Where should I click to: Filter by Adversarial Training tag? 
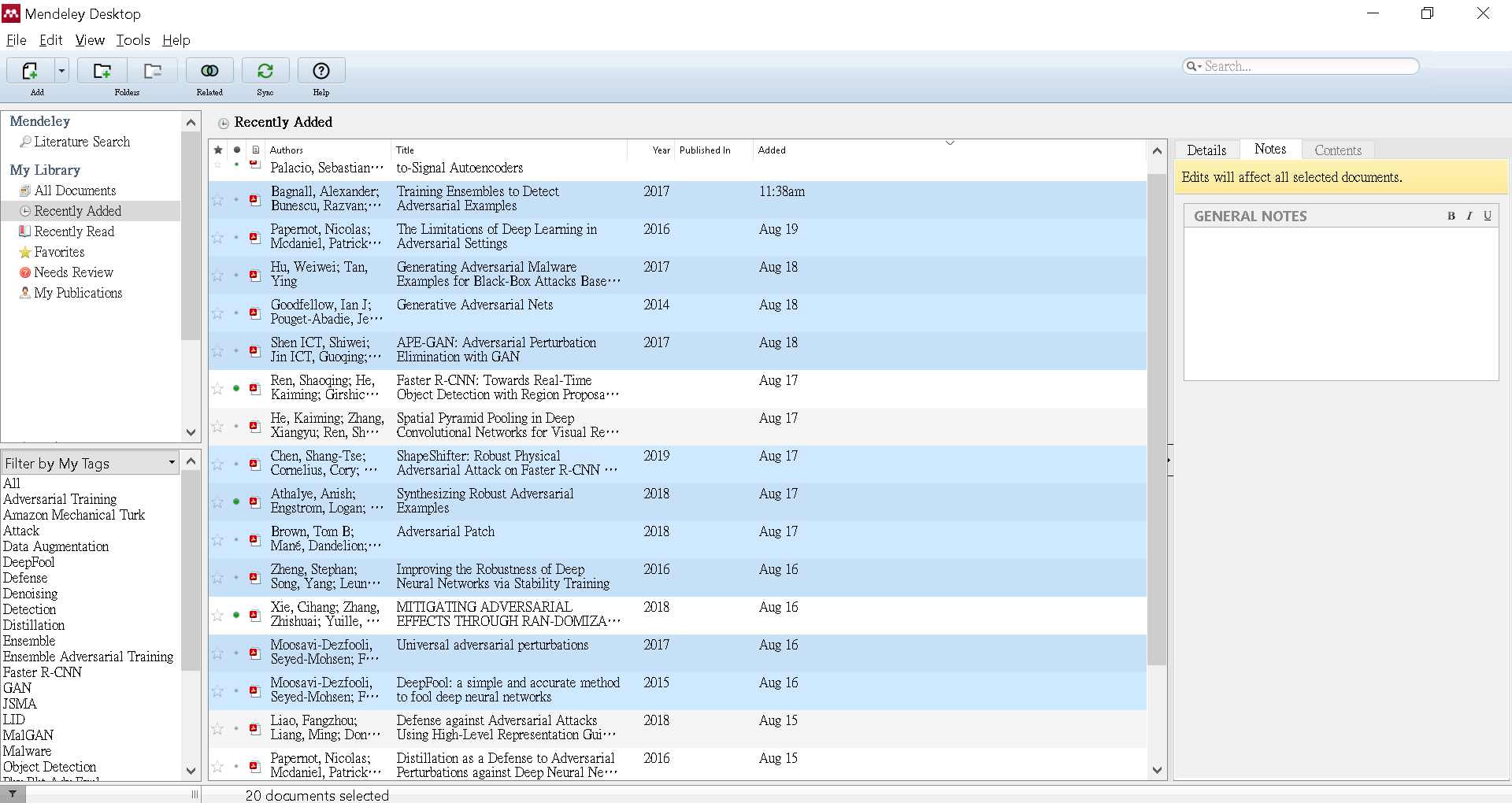pyautogui.click(x=60, y=499)
